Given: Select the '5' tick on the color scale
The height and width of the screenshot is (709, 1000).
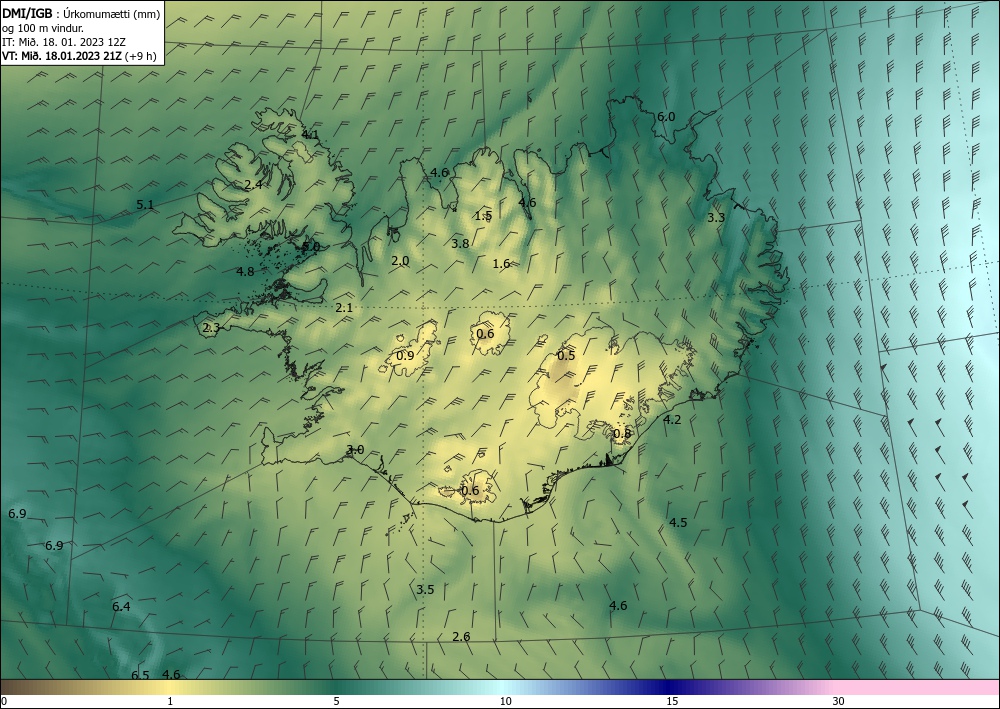Looking at the screenshot, I should pos(336,701).
